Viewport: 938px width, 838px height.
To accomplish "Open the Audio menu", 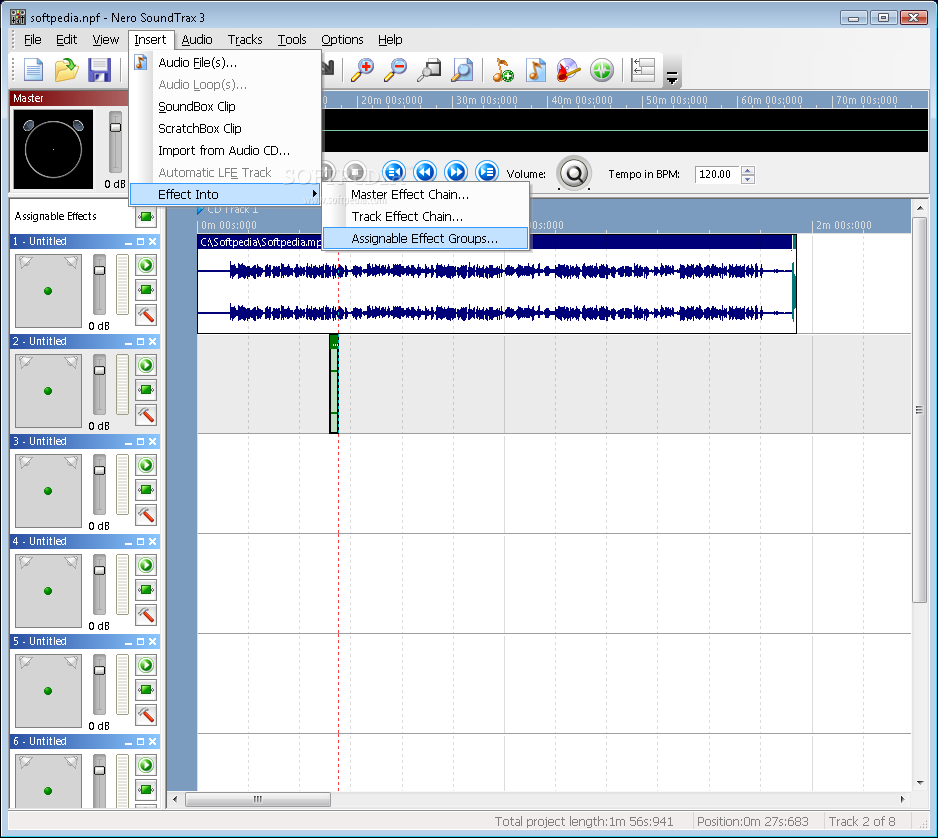I will click(x=197, y=39).
